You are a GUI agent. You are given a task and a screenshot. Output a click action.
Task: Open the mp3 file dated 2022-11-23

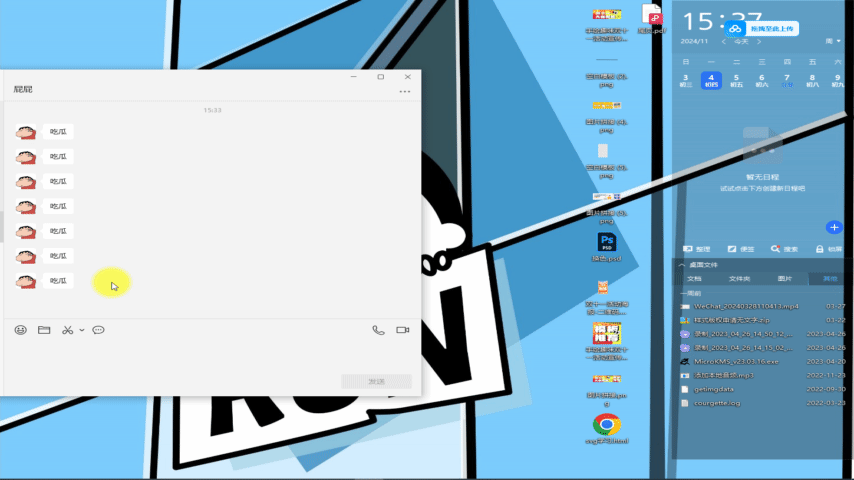(762, 375)
